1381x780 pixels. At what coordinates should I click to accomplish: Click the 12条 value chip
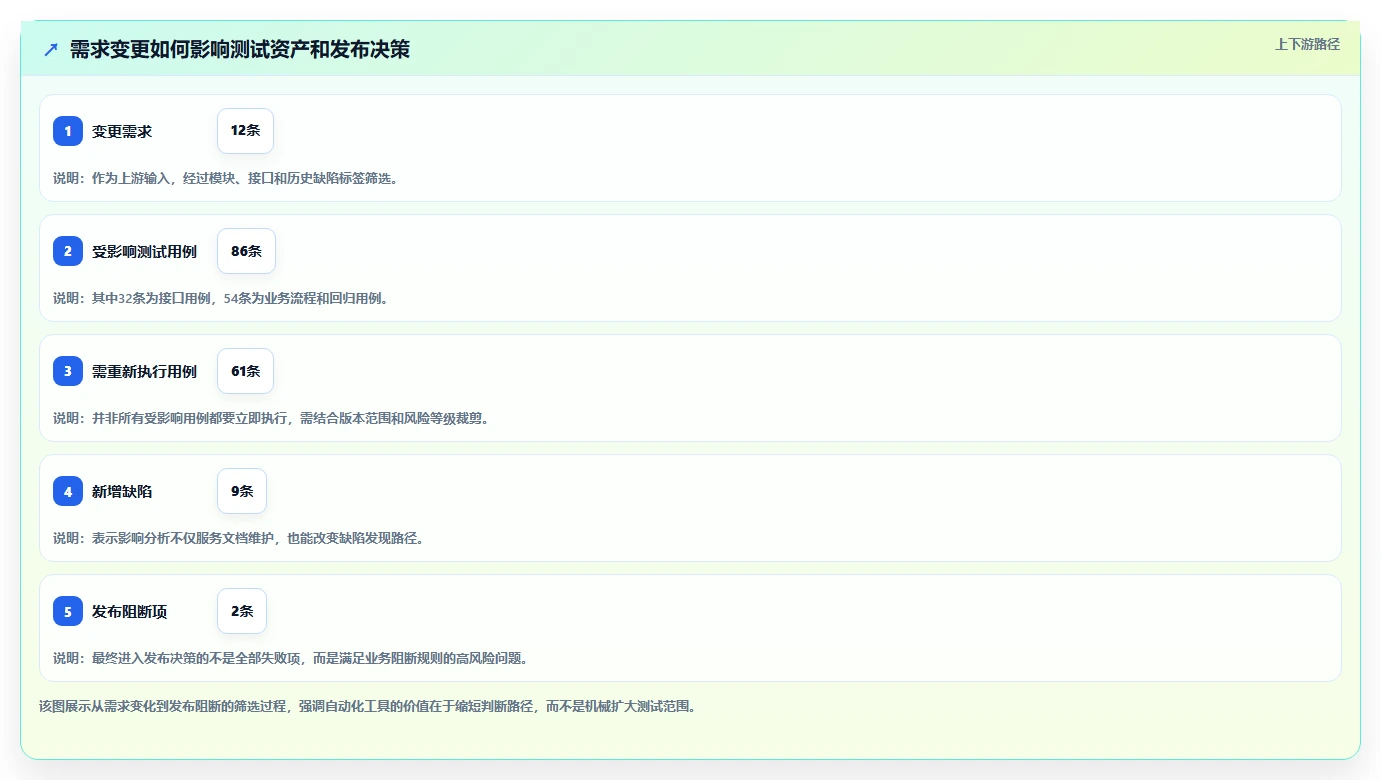click(x=245, y=131)
